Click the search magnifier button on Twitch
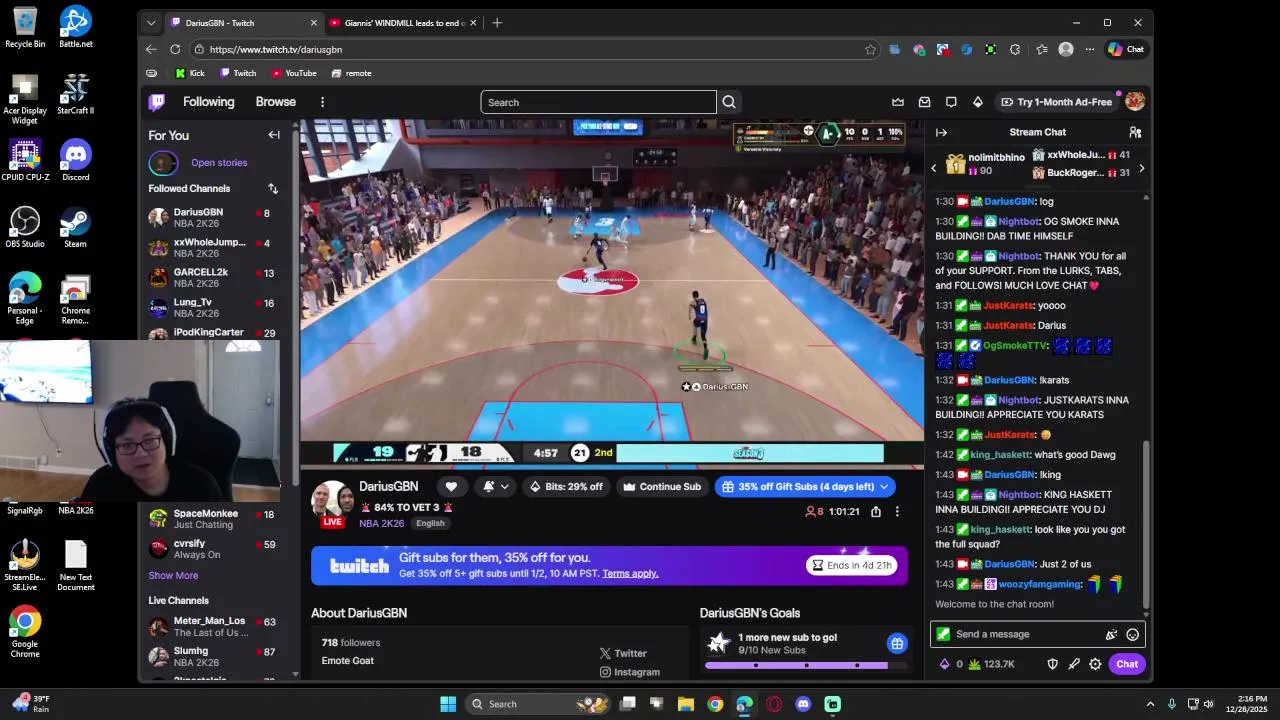The image size is (1280, 720). click(729, 102)
